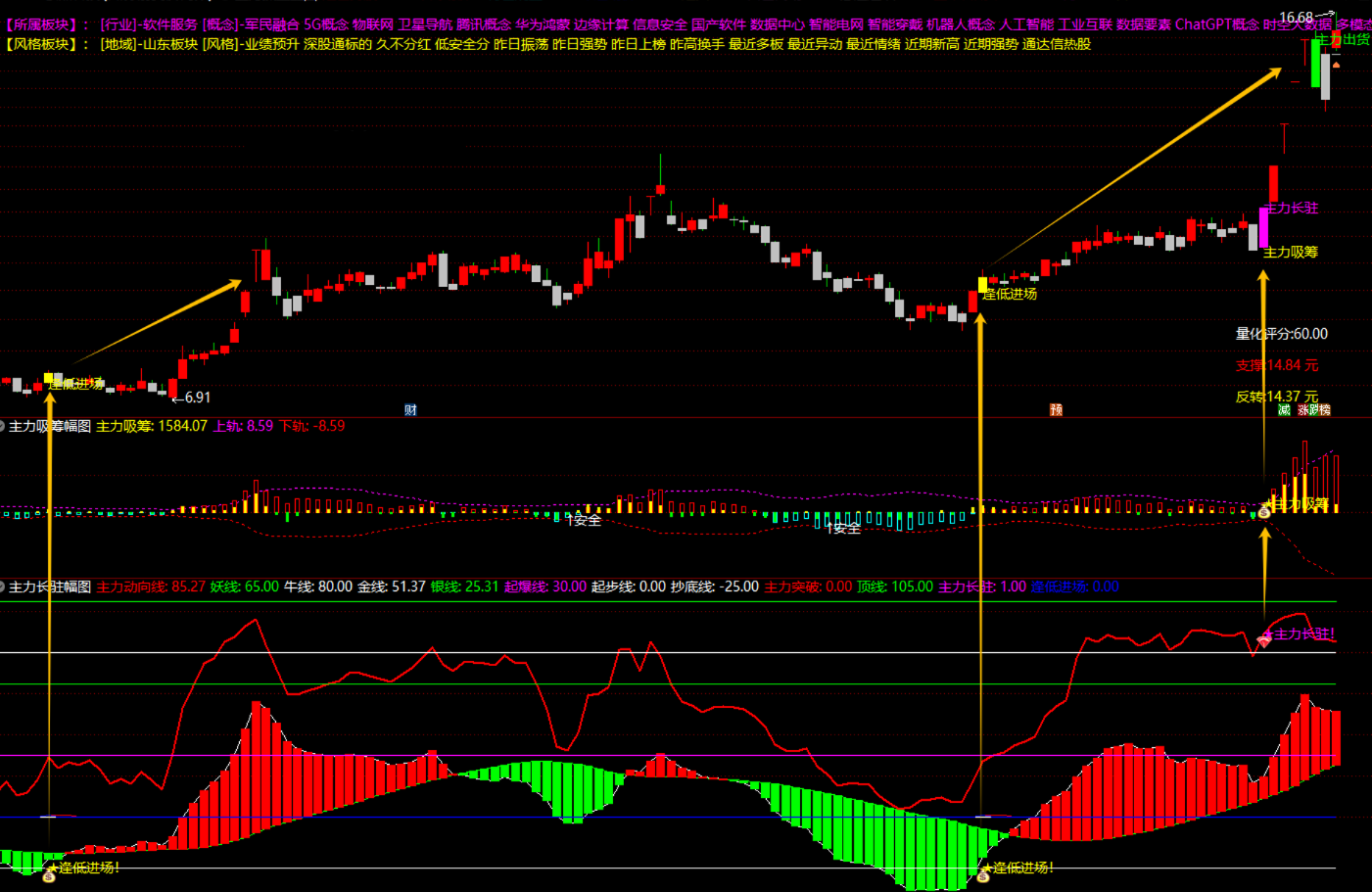Toggle the 主力吸筹幅图 indicator panel circle
The image size is (1372, 892).
pos(3,426)
